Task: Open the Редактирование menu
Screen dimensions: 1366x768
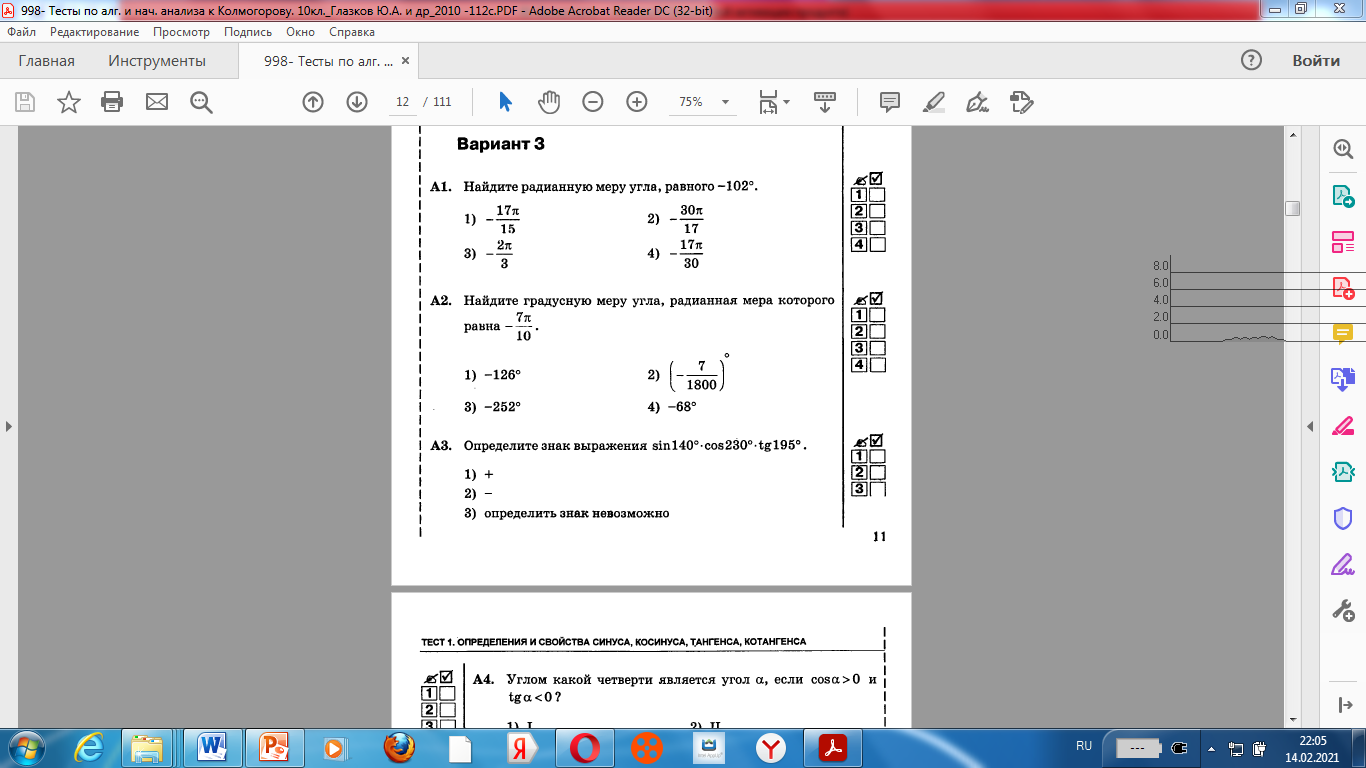Action: pos(95,32)
